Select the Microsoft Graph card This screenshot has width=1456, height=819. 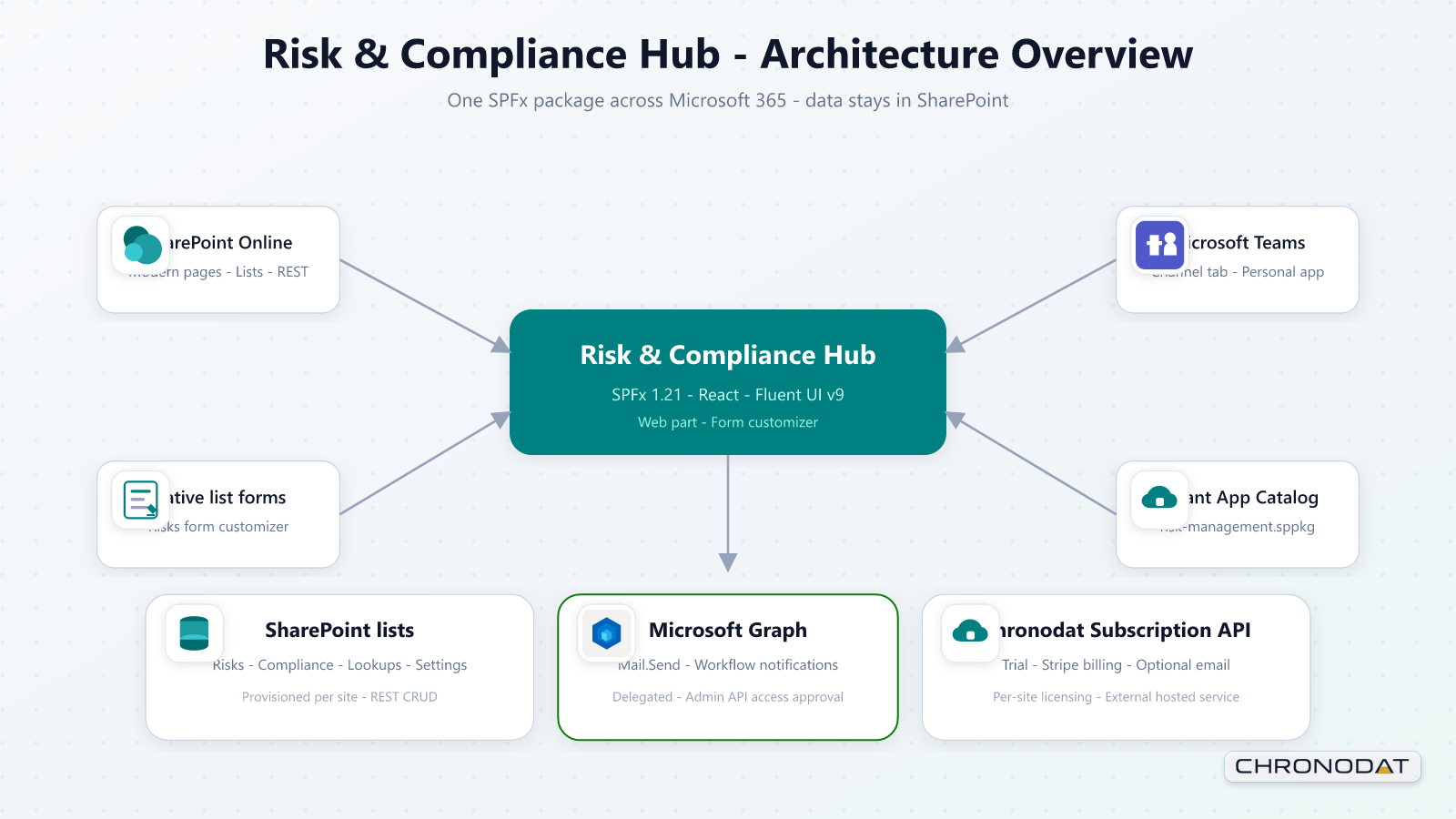[x=728, y=667]
